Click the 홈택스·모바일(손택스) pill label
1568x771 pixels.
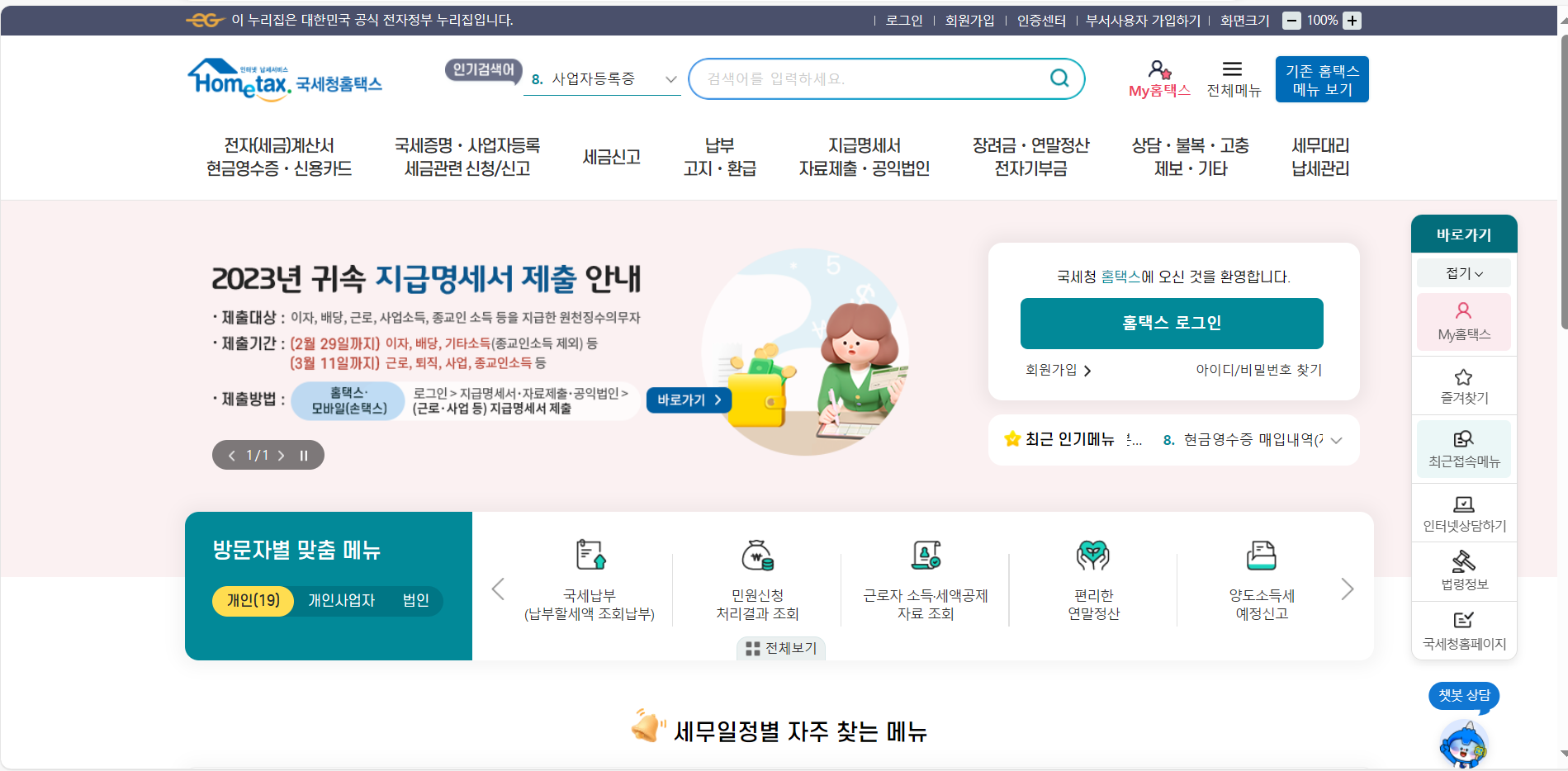point(348,400)
